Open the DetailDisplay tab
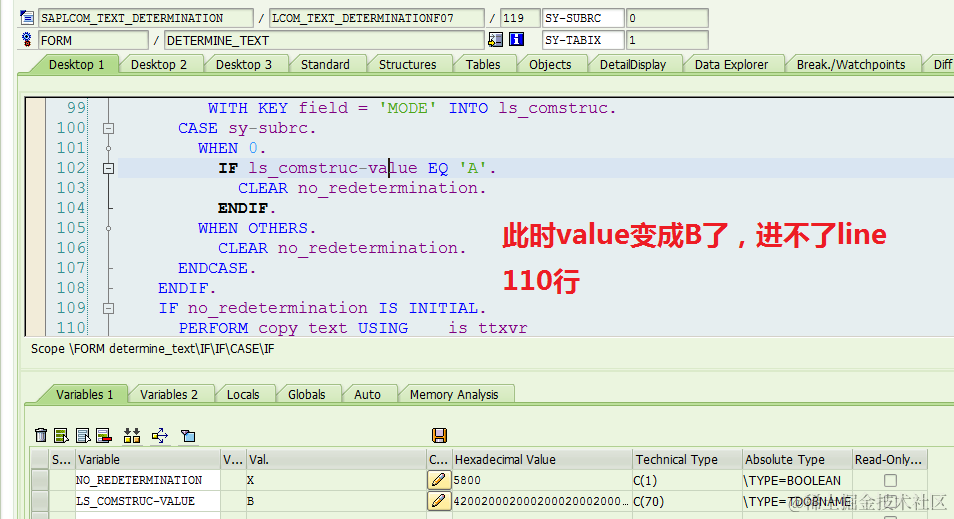The width and height of the screenshot is (954, 519). click(x=632, y=64)
